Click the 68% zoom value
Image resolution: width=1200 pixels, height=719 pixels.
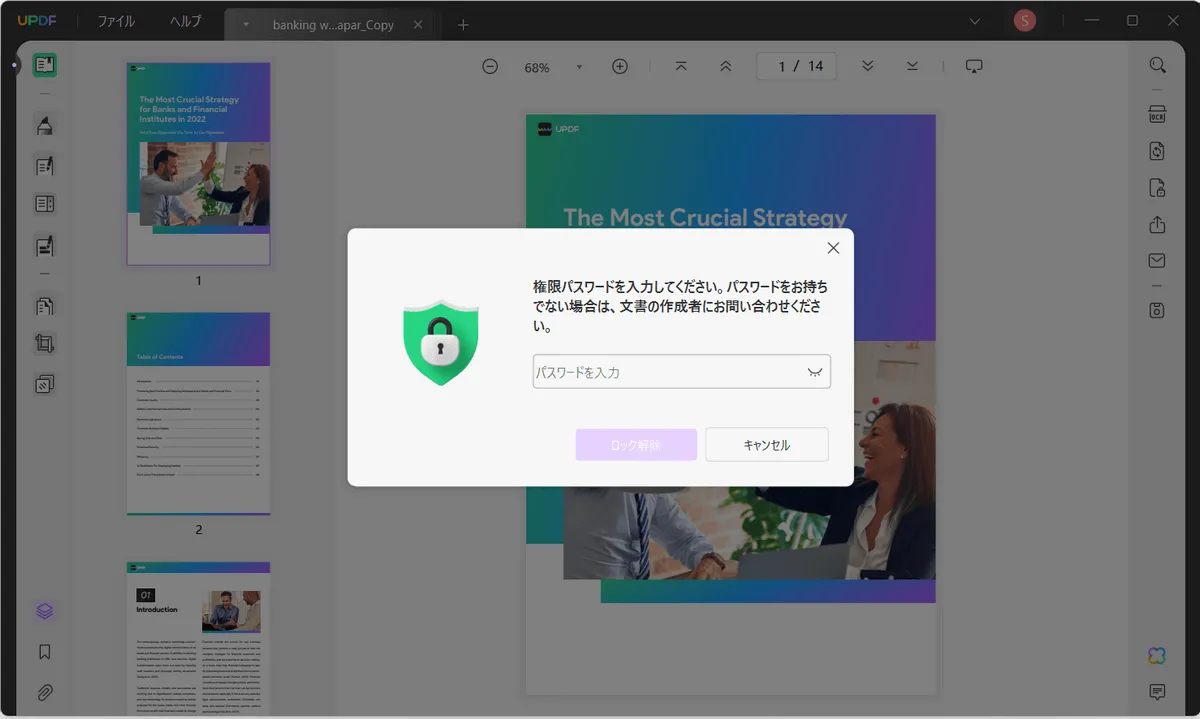click(537, 67)
